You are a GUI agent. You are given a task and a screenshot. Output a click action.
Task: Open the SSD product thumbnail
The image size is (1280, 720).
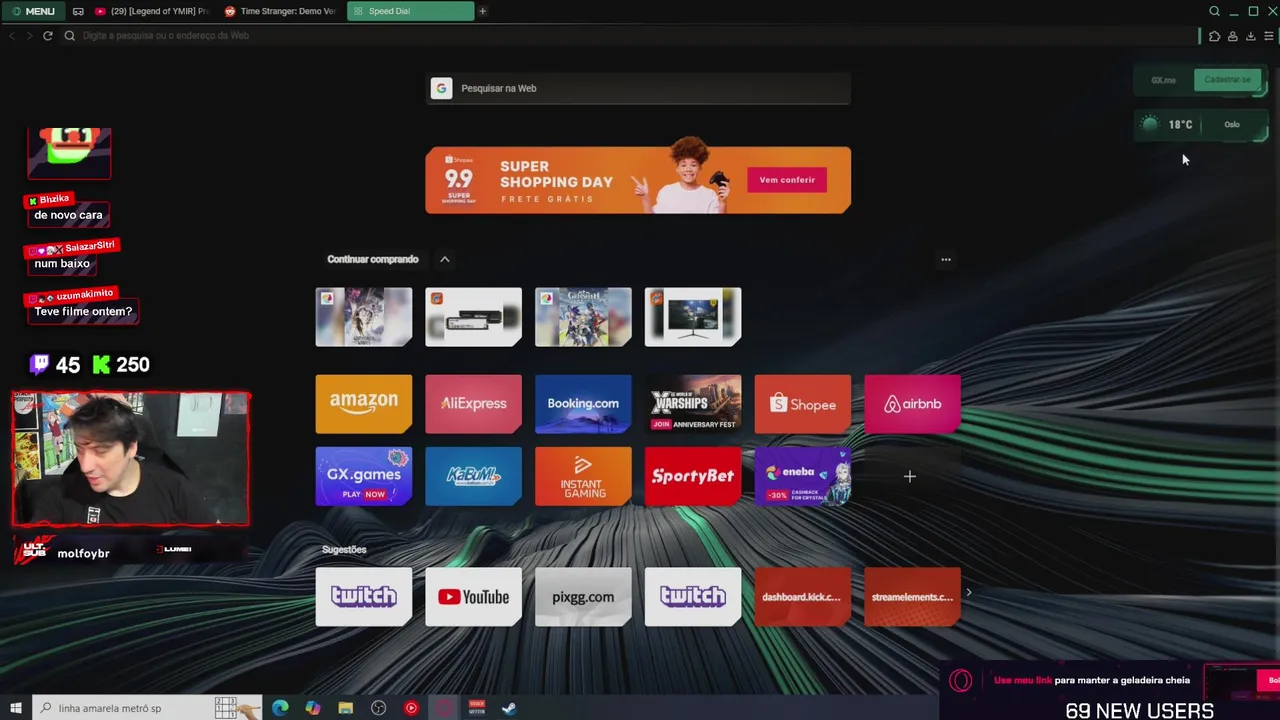(473, 317)
